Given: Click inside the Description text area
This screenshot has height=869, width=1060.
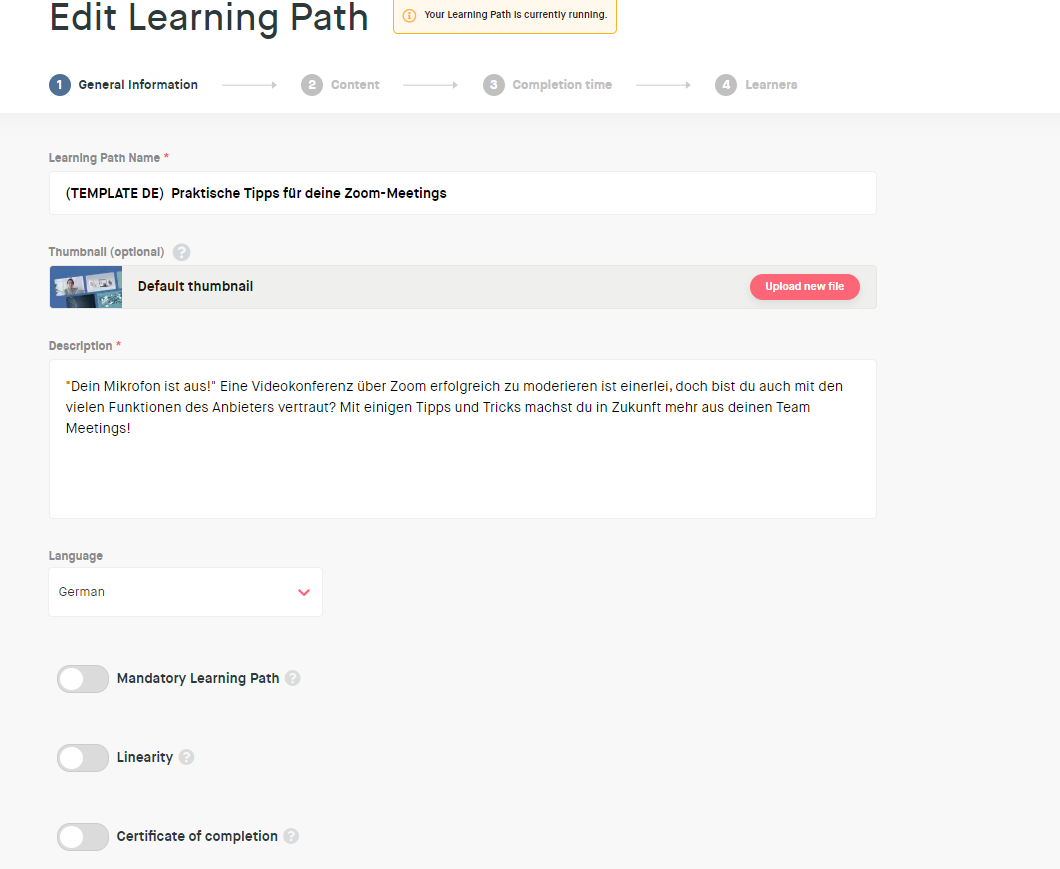Looking at the screenshot, I should [x=462, y=440].
